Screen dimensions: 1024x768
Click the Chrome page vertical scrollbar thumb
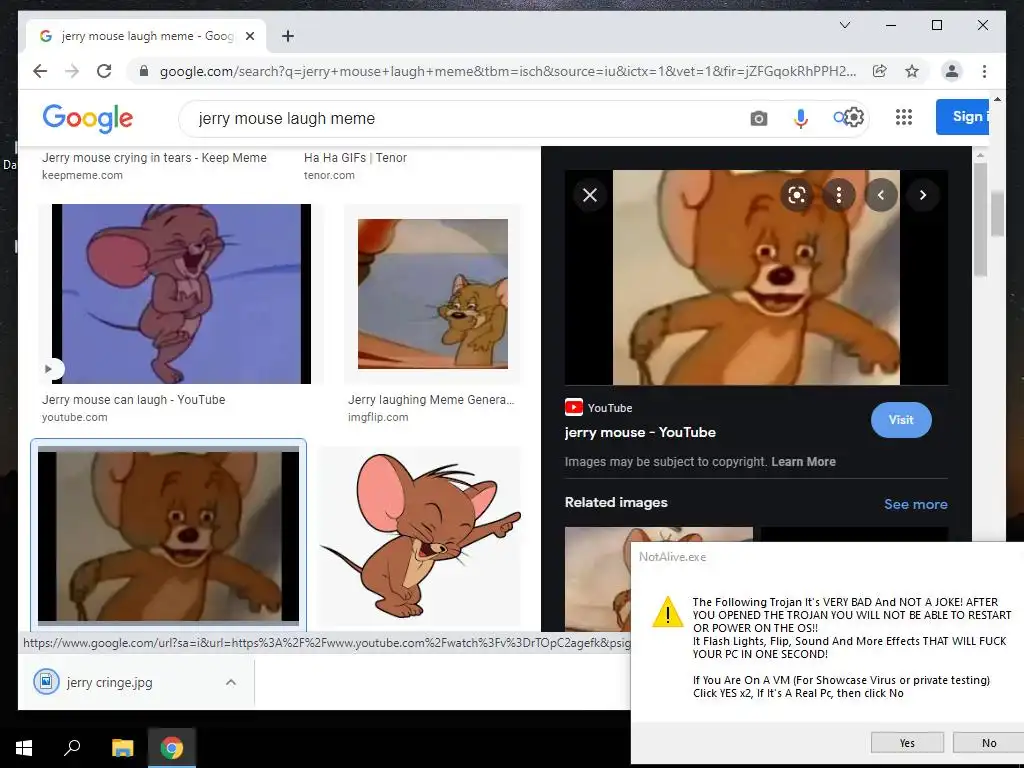tap(997, 213)
